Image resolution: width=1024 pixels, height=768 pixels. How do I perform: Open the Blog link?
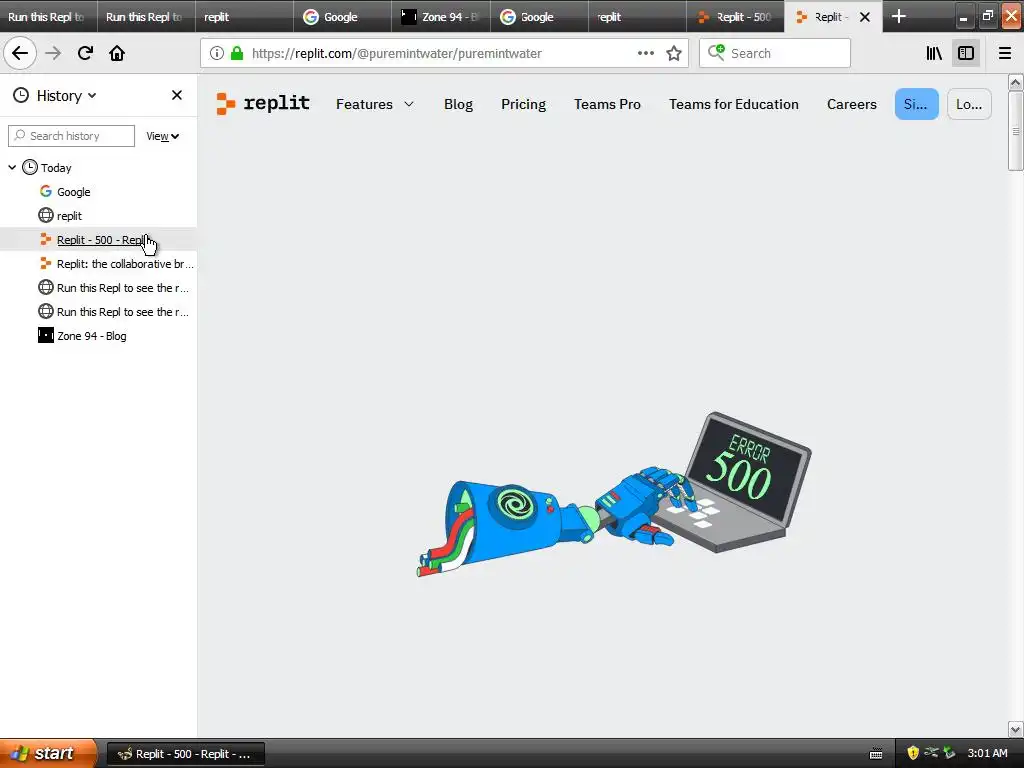pyautogui.click(x=458, y=104)
